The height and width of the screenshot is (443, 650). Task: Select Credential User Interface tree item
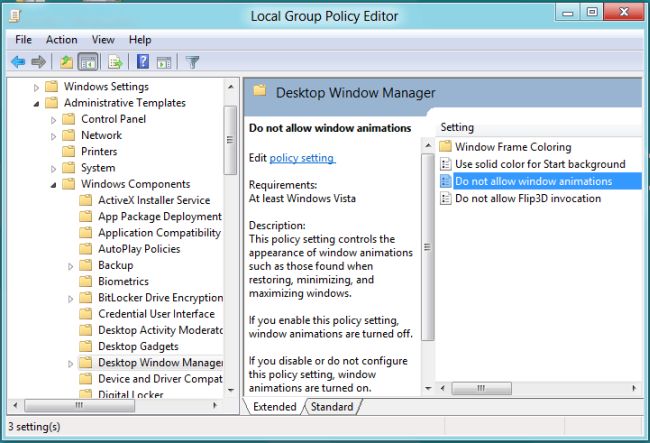click(x=156, y=314)
